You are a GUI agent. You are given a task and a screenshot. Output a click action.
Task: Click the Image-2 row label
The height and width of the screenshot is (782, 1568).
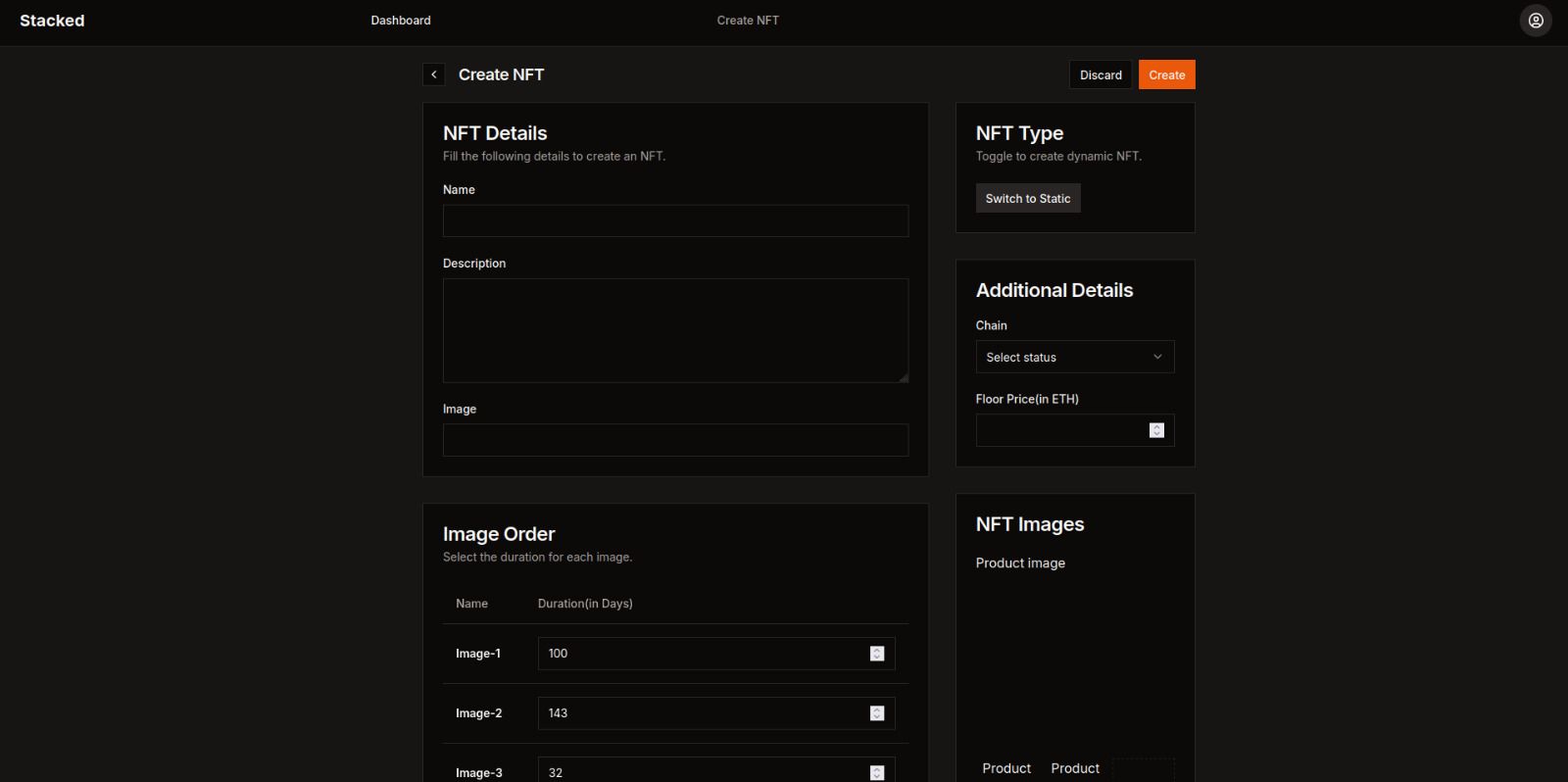(478, 713)
